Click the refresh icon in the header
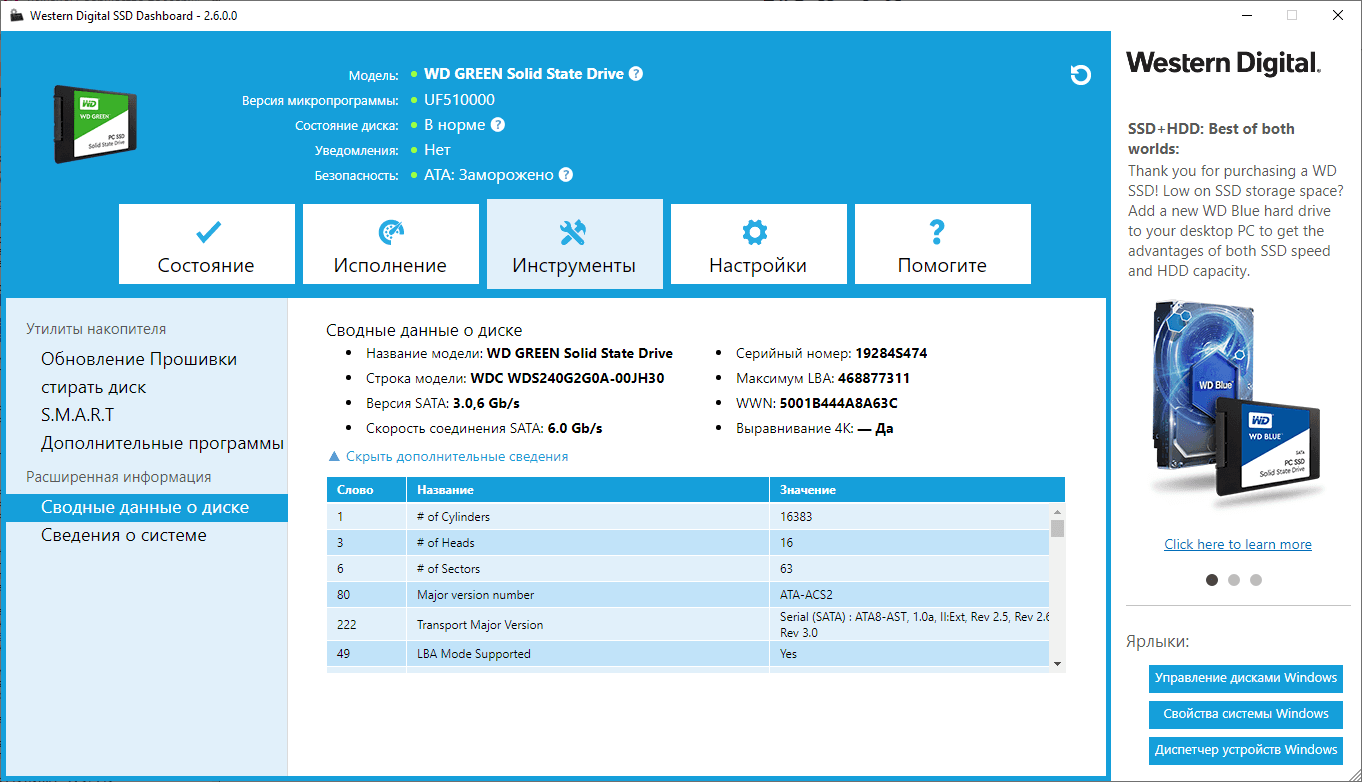Viewport: 1362px width, 782px height. [1080, 75]
